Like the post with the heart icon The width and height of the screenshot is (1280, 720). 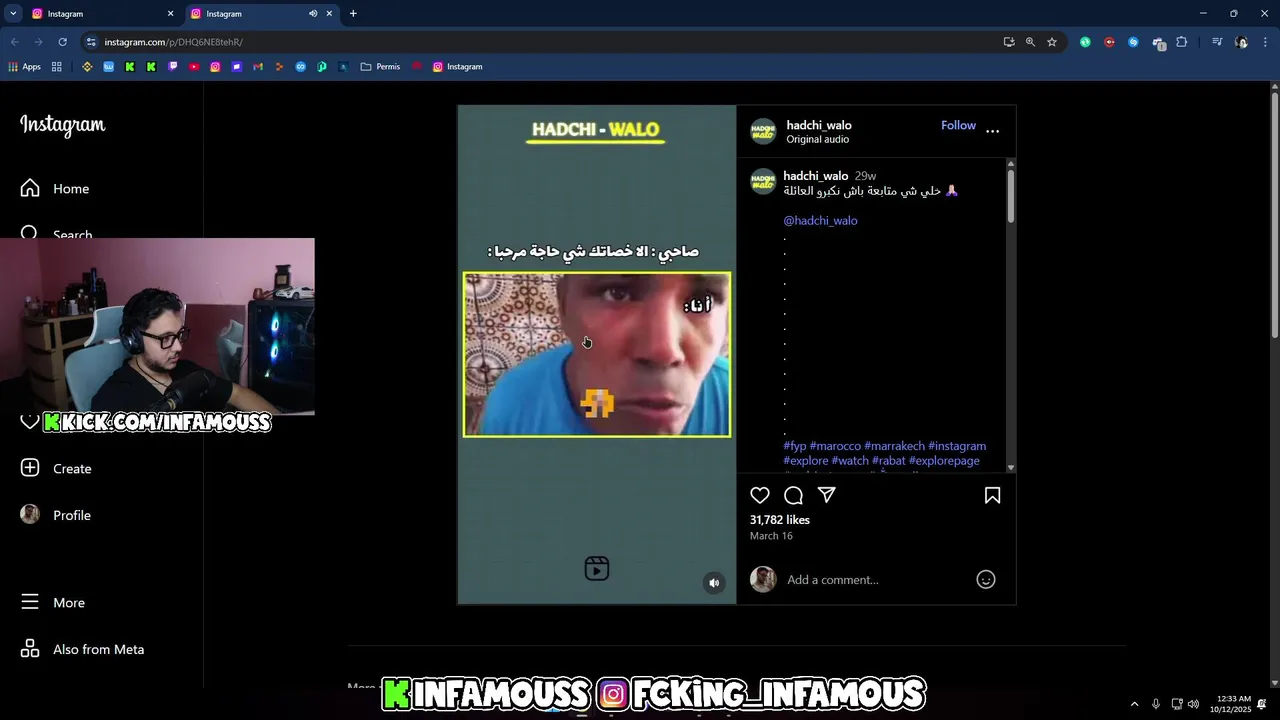[x=760, y=495]
